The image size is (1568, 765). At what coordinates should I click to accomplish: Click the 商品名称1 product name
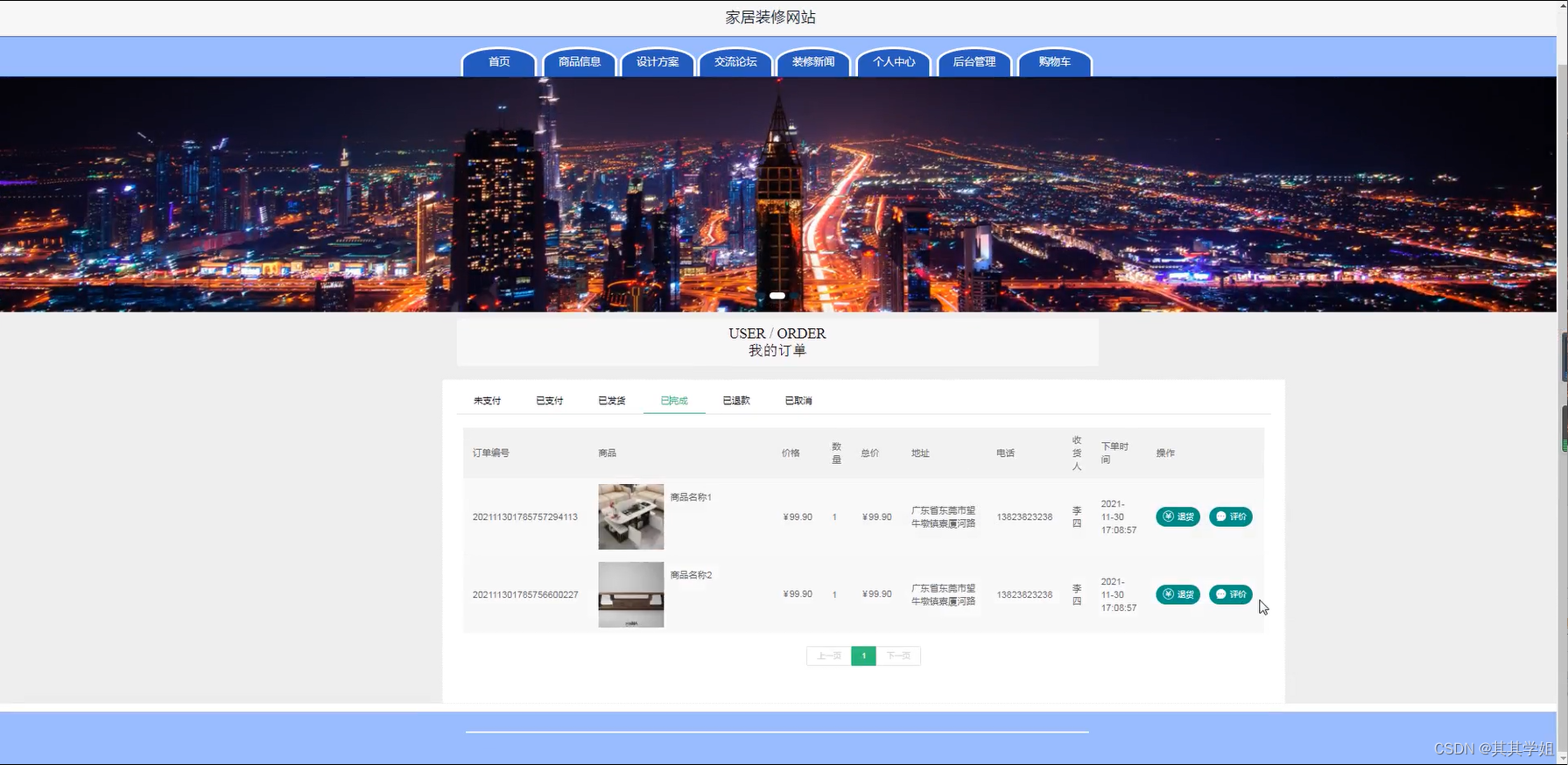tap(691, 497)
